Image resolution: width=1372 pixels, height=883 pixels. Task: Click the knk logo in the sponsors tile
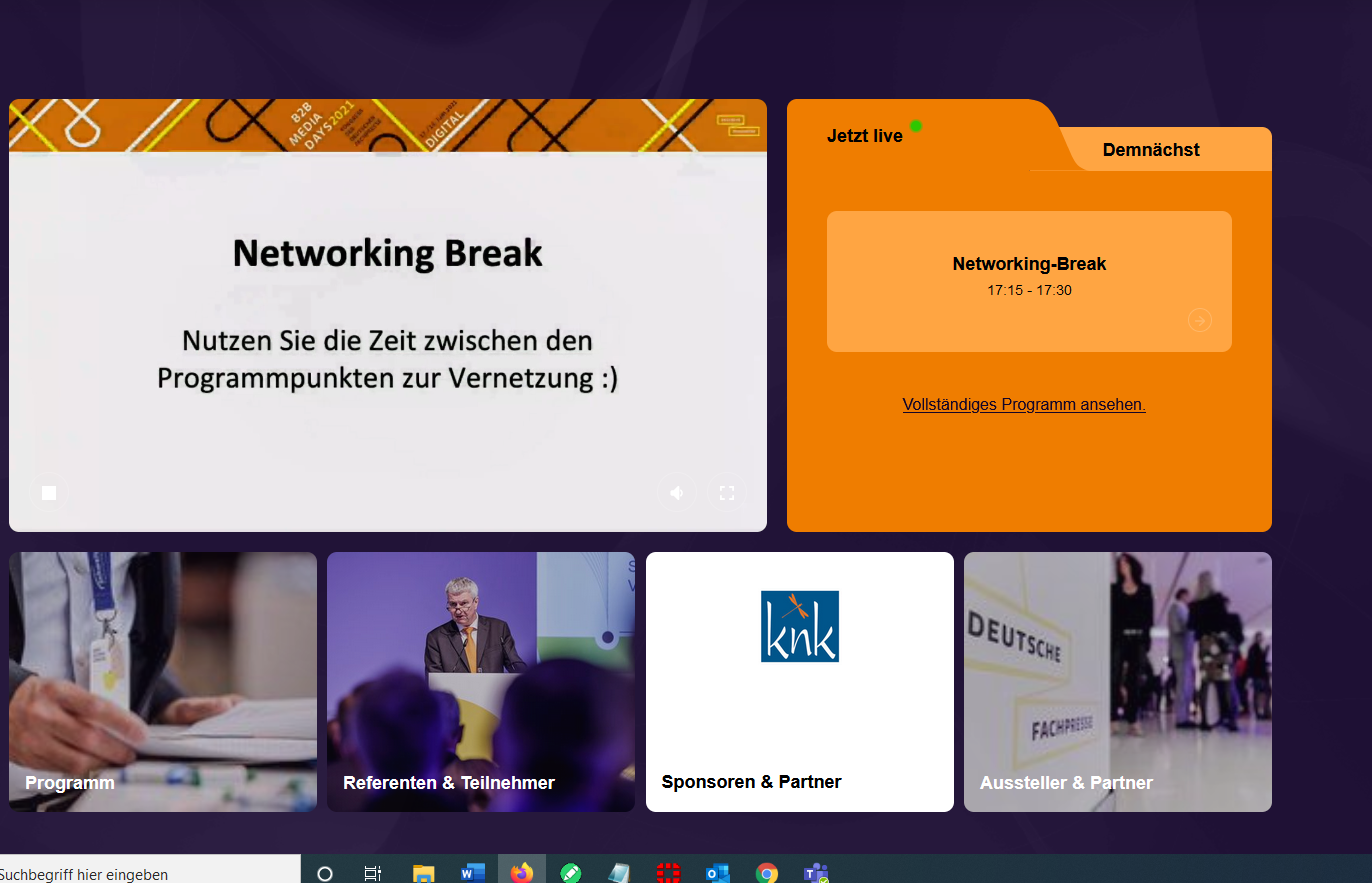[799, 626]
